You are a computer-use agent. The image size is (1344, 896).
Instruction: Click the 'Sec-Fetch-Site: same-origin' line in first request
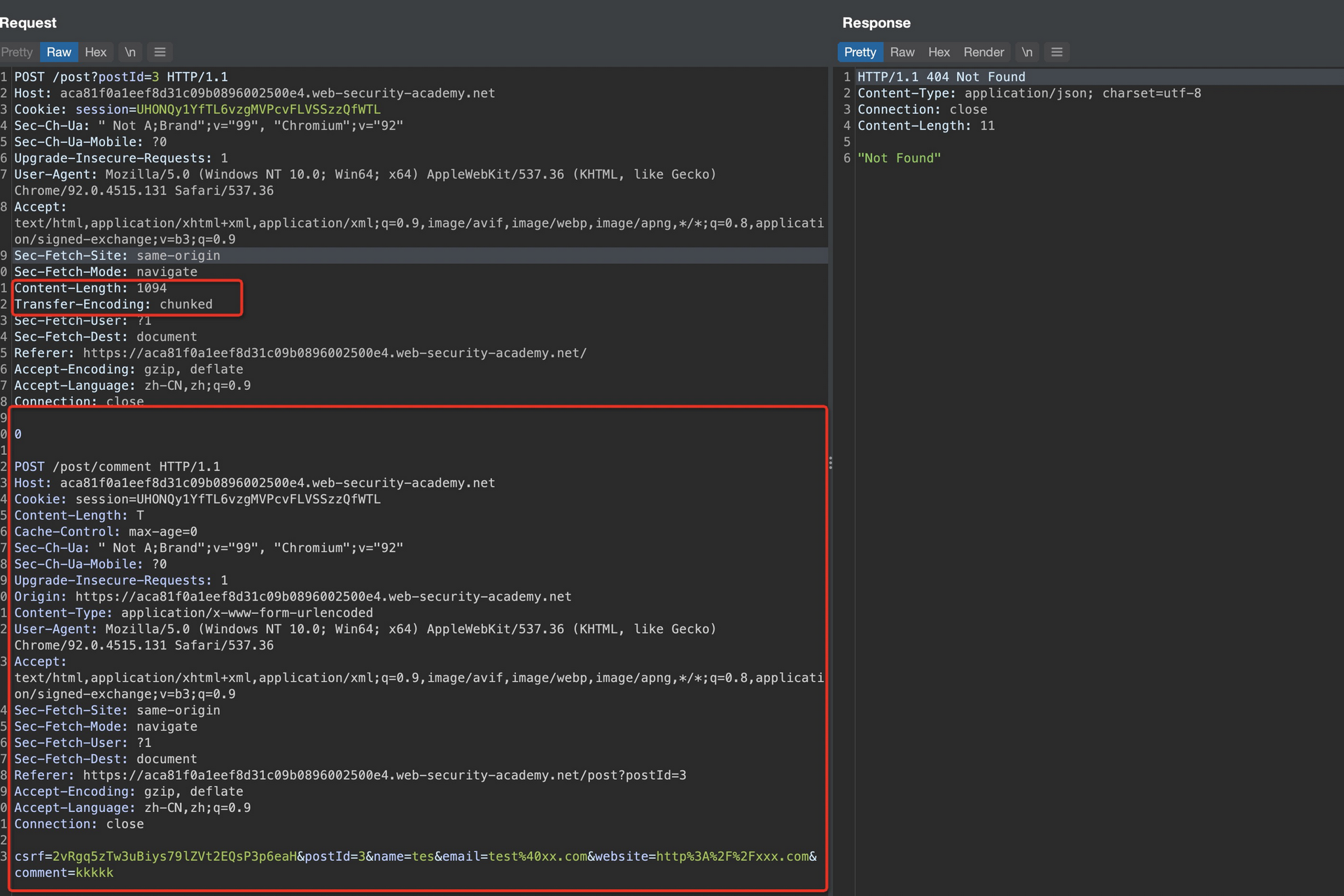(117, 255)
